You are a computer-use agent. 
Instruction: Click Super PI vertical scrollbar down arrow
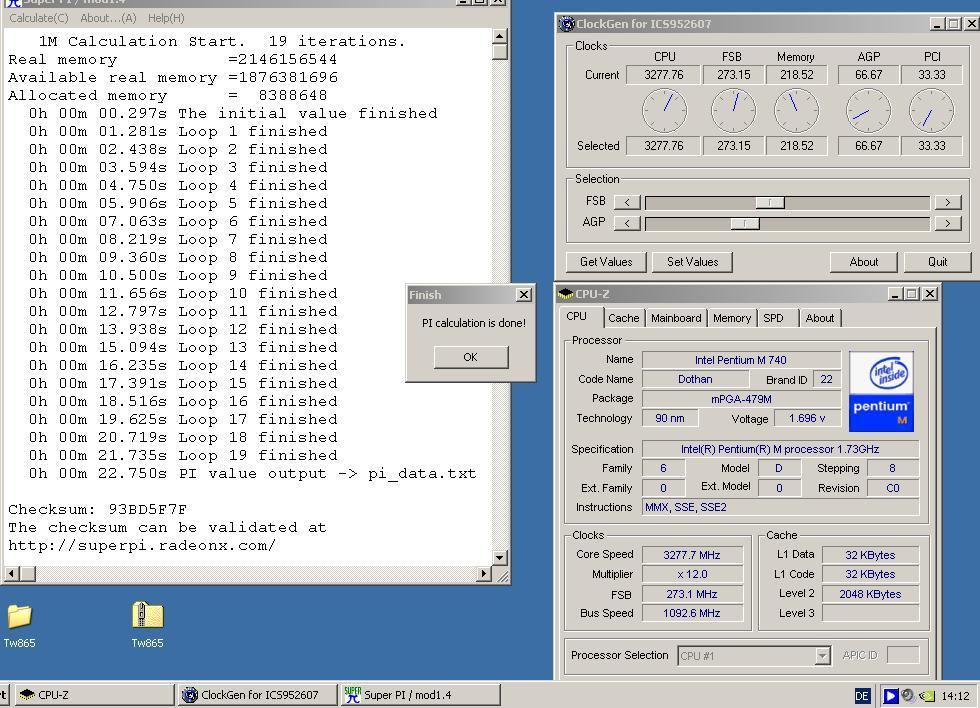pos(499,557)
